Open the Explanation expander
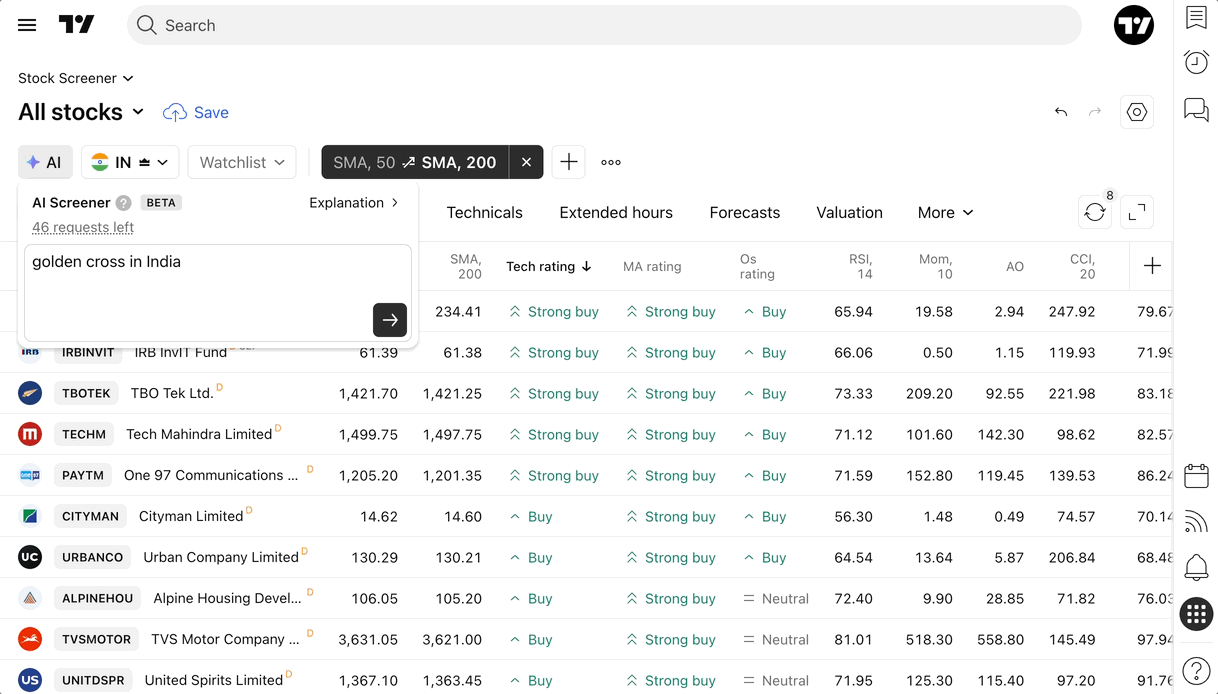 pyautogui.click(x=354, y=202)
